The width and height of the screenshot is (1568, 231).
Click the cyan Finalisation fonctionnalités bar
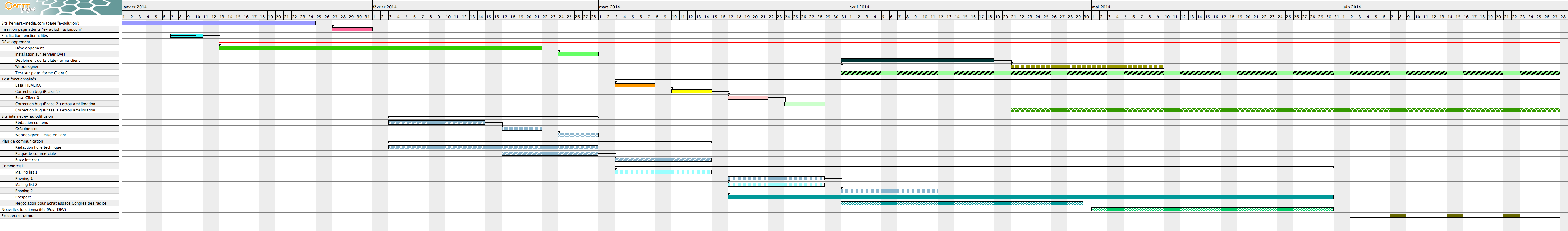click(x=186, y=36)
